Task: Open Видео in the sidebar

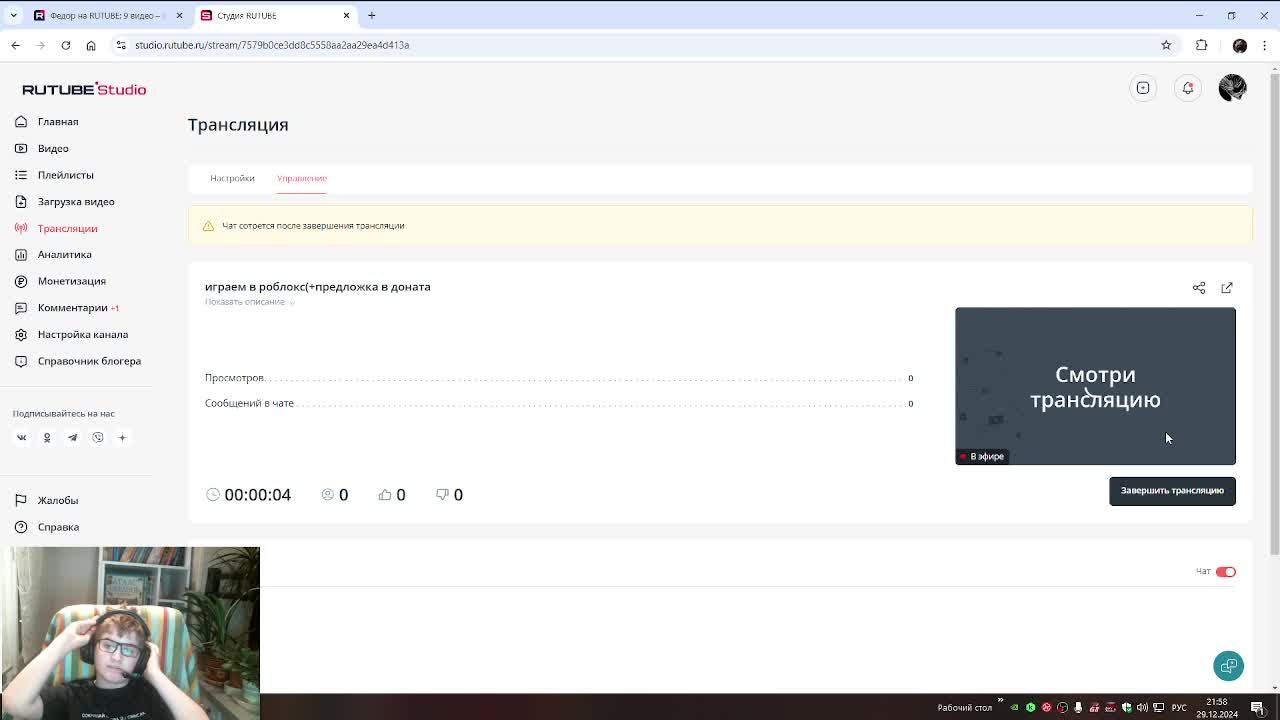Action: tap(53, 148)
